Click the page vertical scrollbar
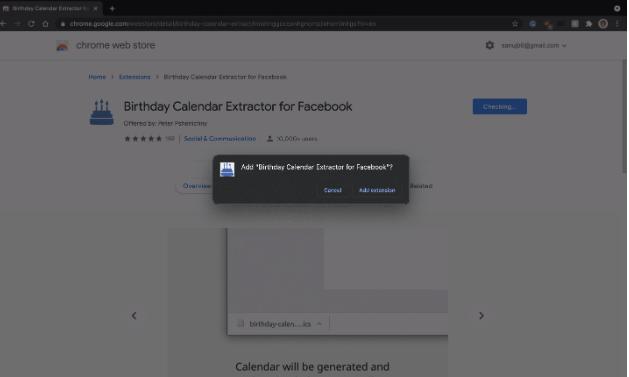The height and width of the screenshot is (377, 629). [x=624, y=116]
